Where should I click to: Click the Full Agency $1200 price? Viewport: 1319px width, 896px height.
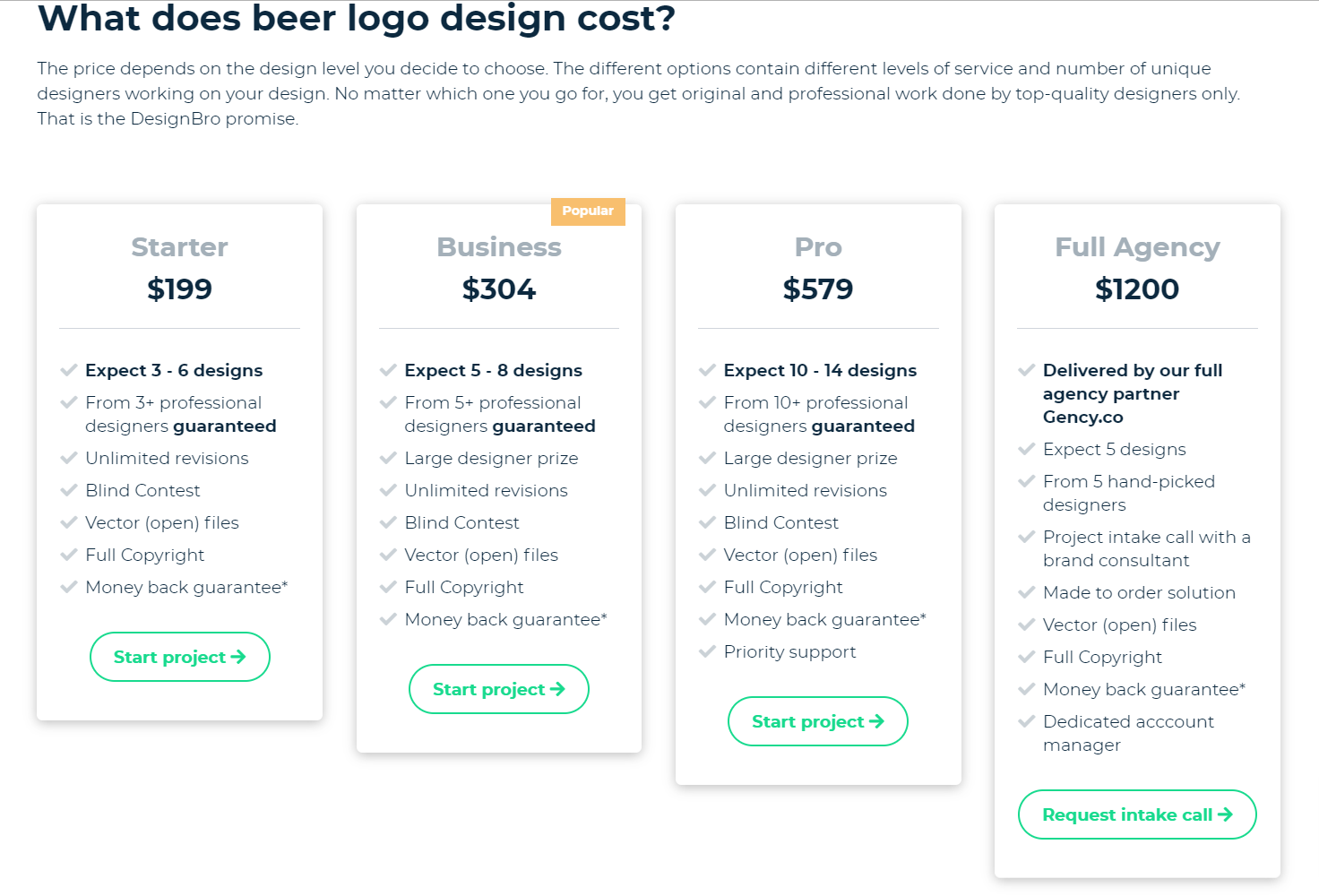pyautogui.click(x=1137, y=289)
